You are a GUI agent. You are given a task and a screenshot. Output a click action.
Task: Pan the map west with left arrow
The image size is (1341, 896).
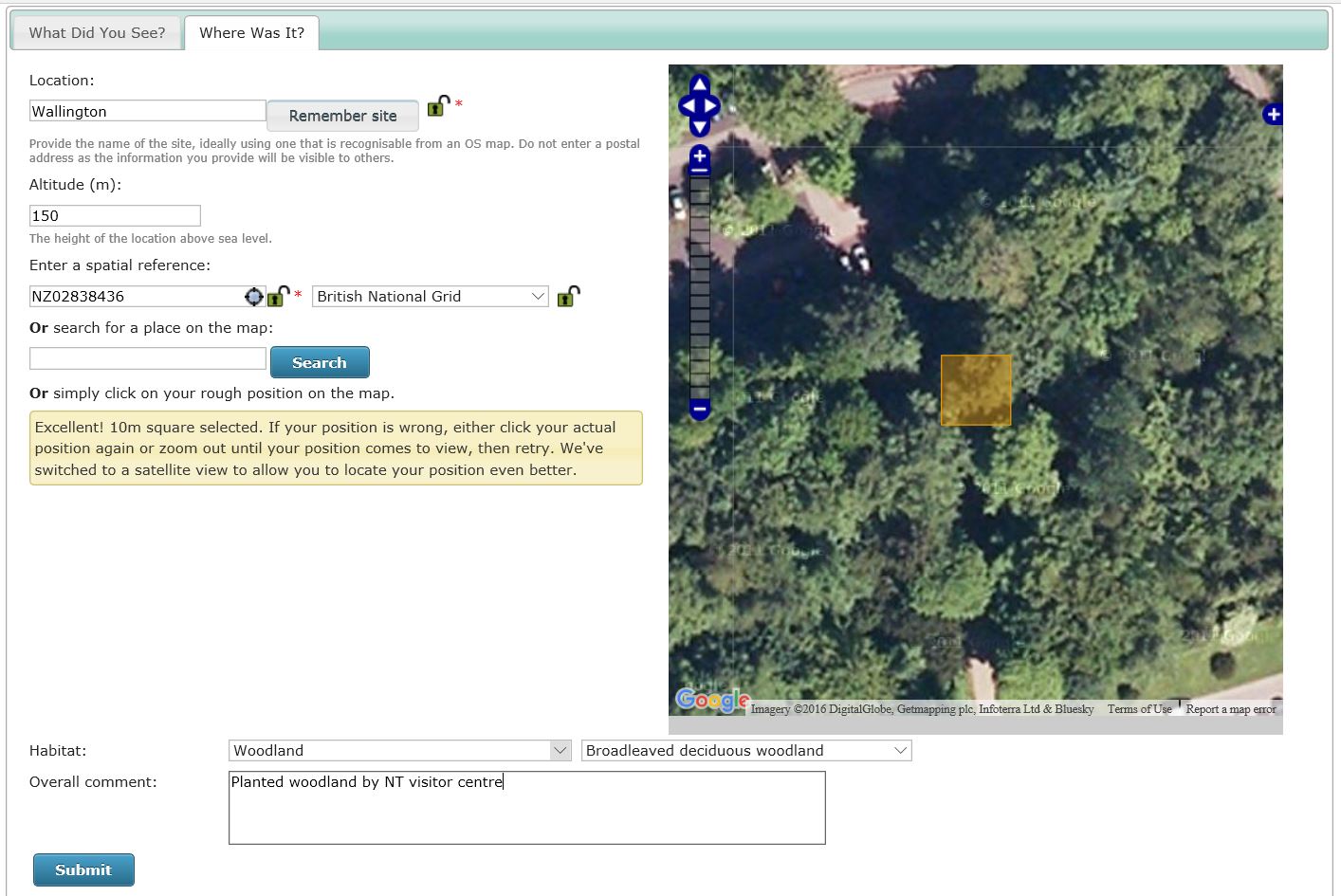tap(688, 106)
